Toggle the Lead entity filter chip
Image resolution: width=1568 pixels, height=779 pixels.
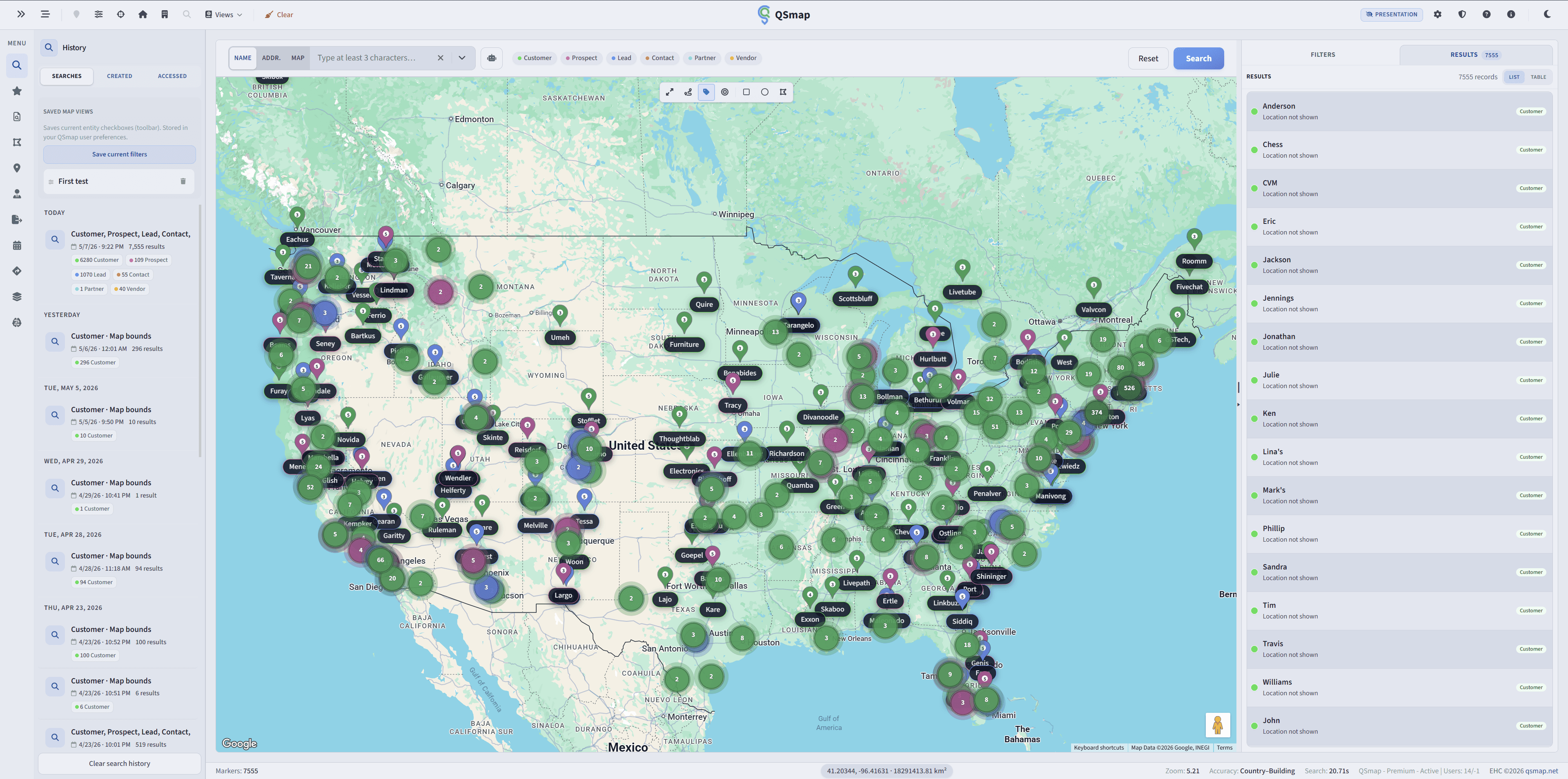point(621,58)
